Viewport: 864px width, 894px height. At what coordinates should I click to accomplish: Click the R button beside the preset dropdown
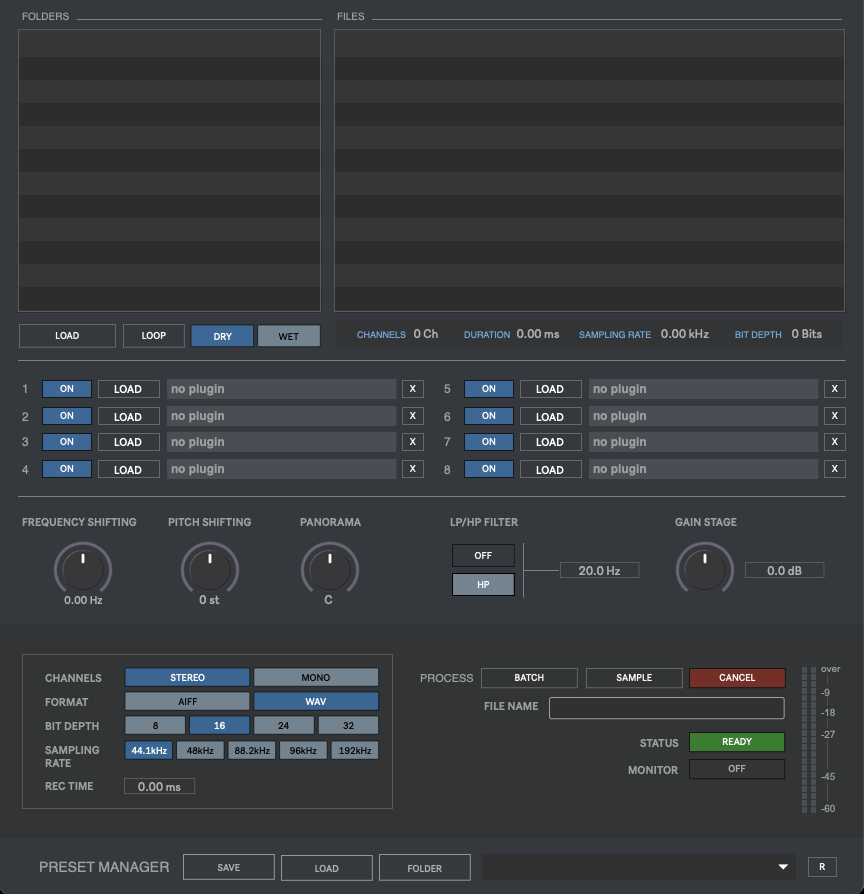pyautogui.click(x=836, y=867)
